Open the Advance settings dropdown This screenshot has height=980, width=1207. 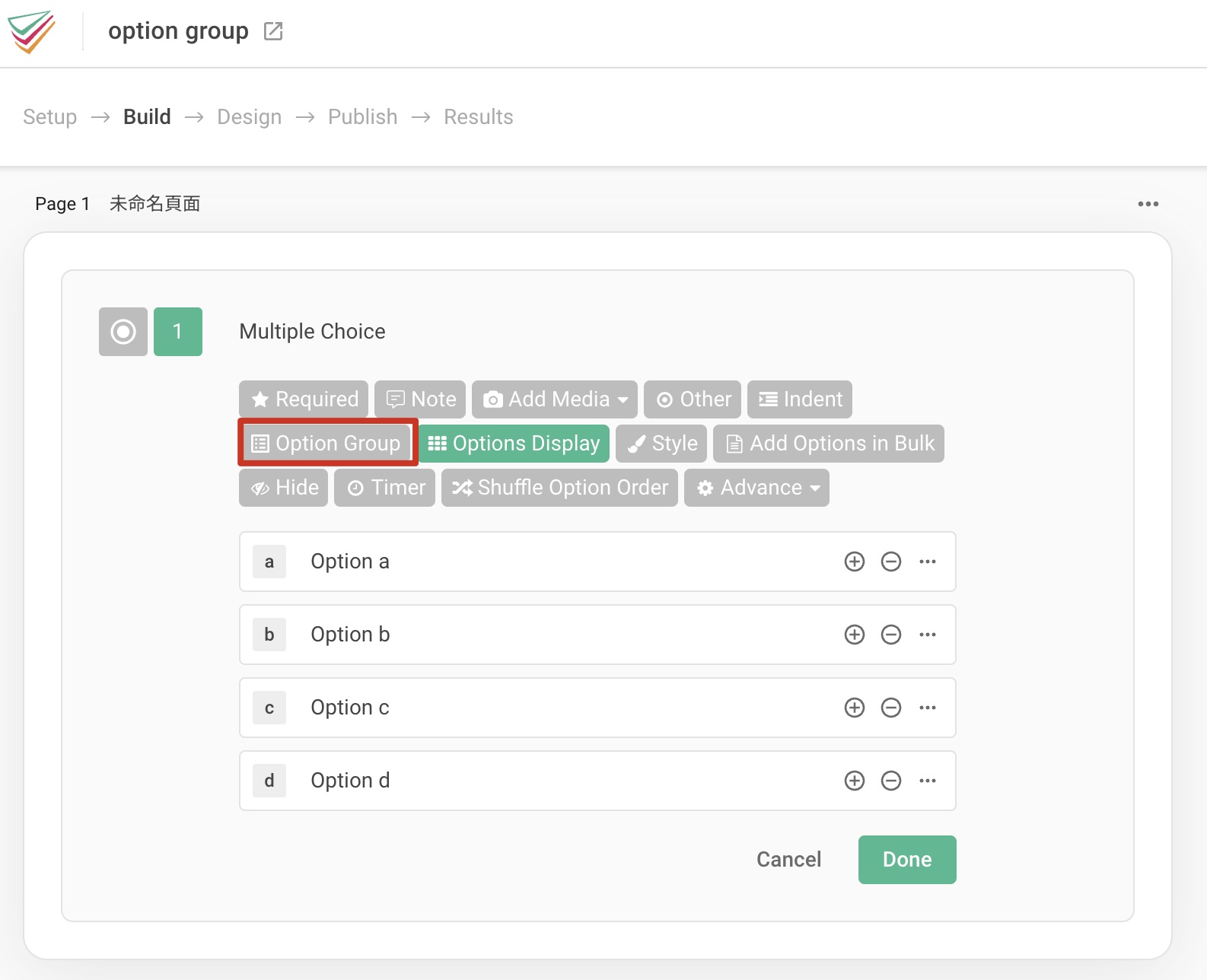756,488
